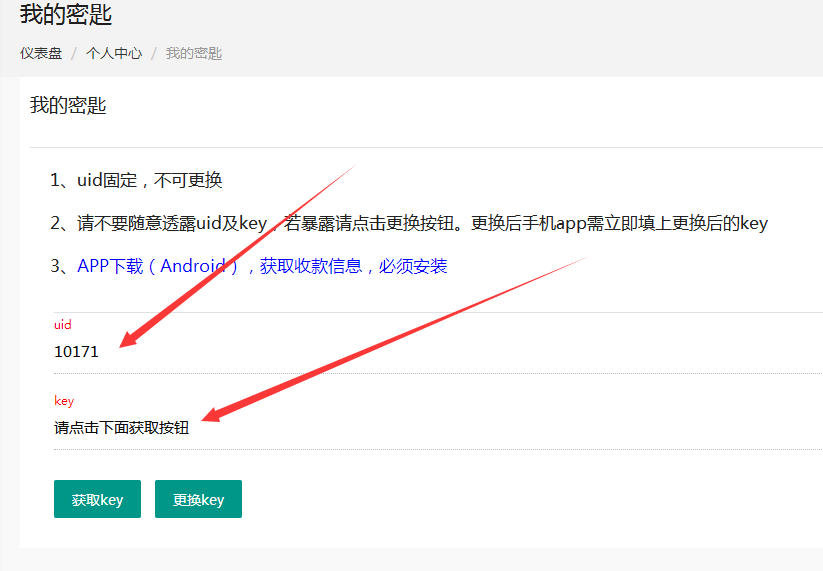Click the large 我的密匙 page title
The width and height of the screenshot is (823, 571).
[x=66, y=15]
